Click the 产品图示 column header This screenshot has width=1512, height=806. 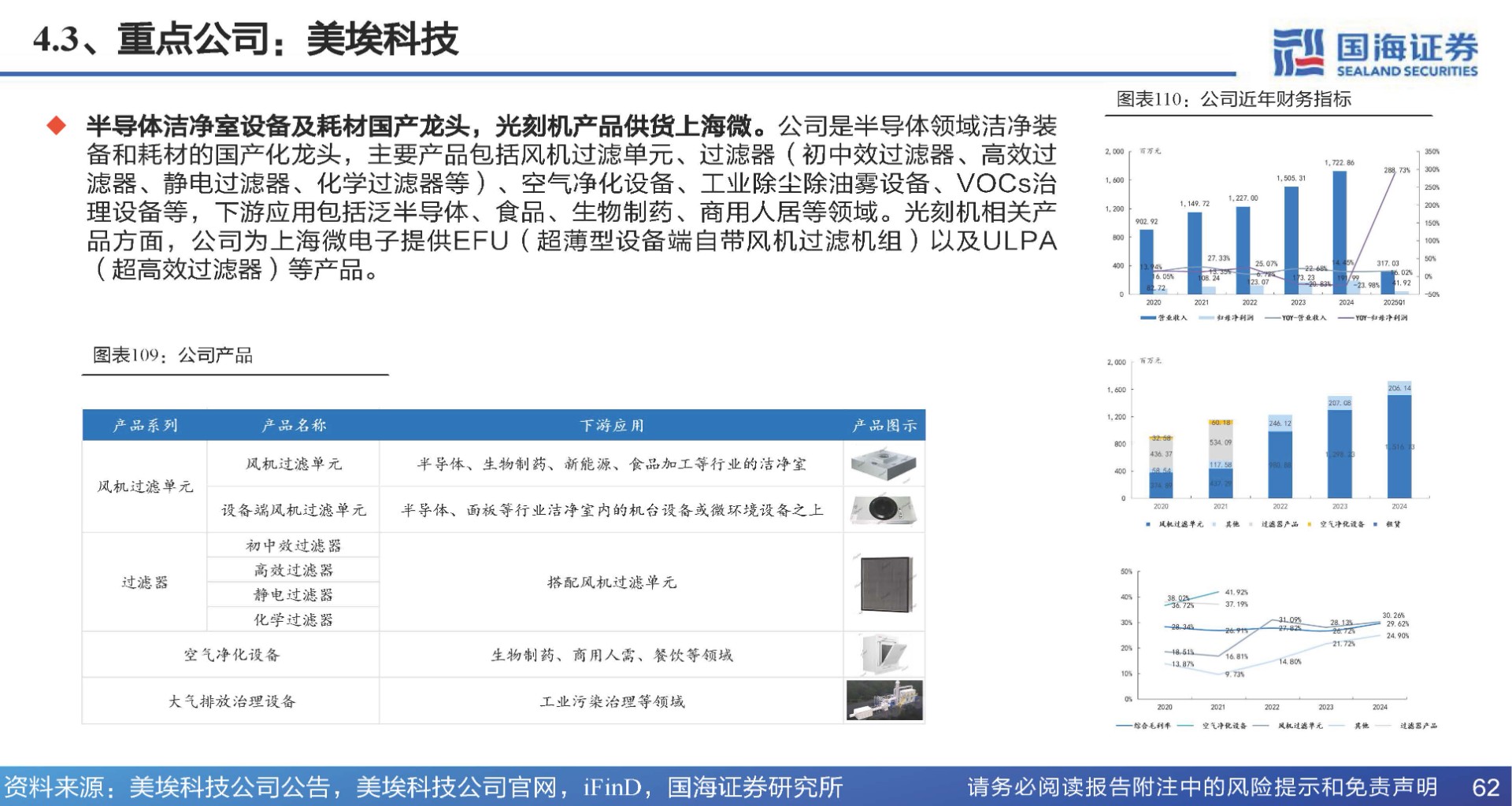coord(884,426)
